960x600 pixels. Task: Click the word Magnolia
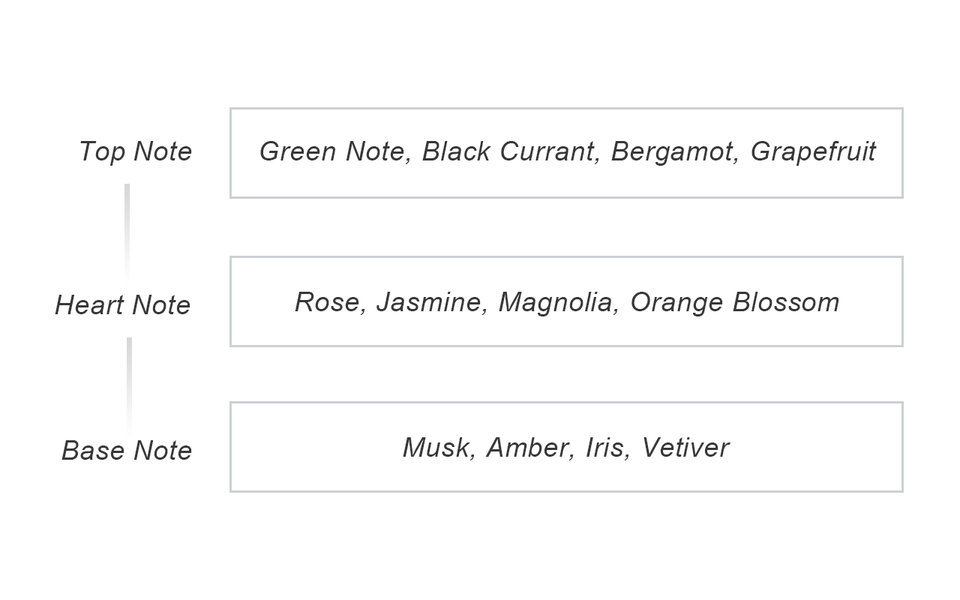[554, 303]
